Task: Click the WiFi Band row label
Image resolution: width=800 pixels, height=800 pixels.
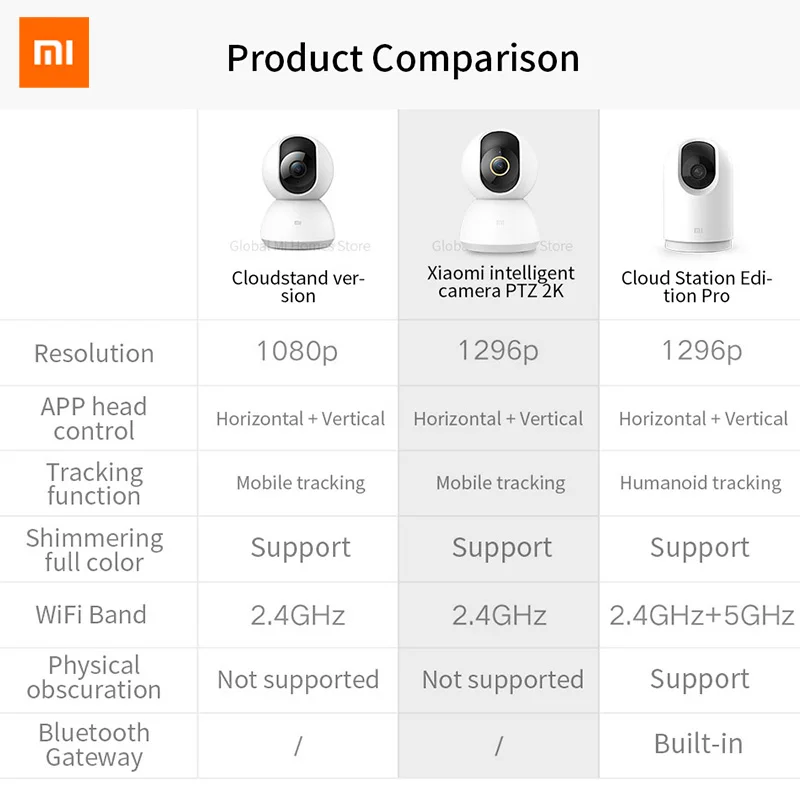Action: pos(91,615)
